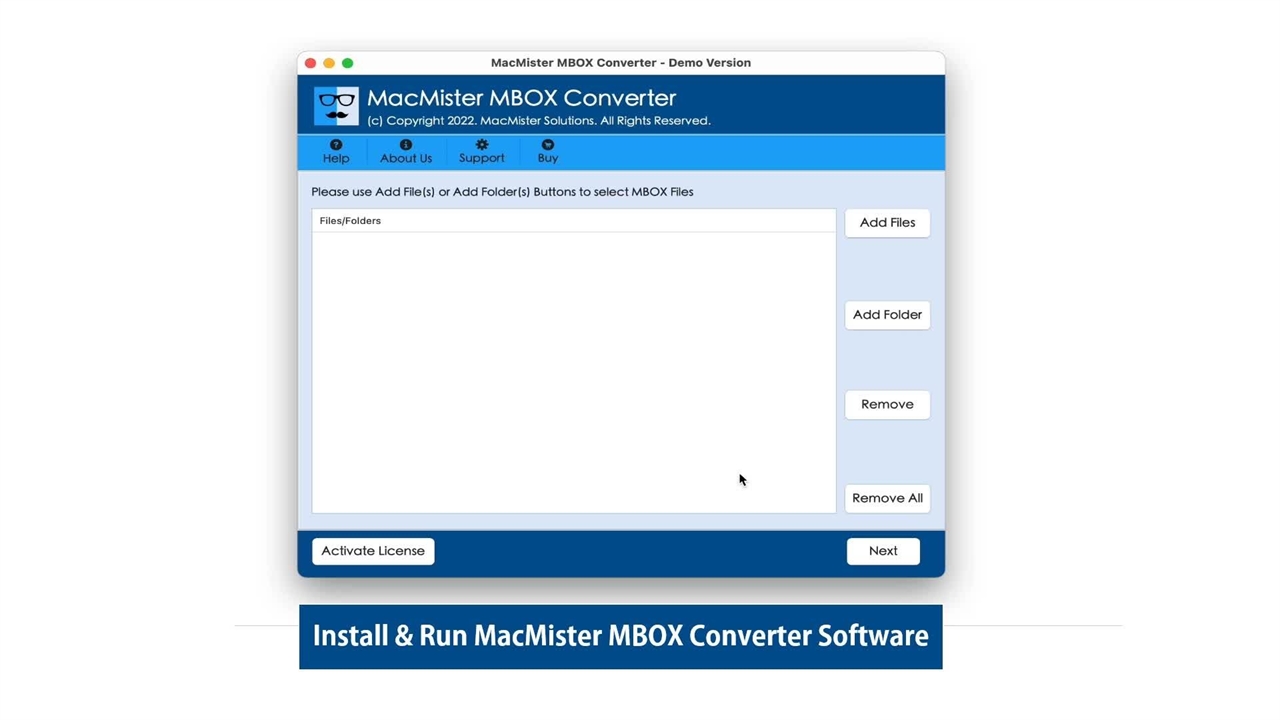Click the MacMister MBOX Converter header title
This screenshot has height=720, width=1280.
[x=521, y=98]
